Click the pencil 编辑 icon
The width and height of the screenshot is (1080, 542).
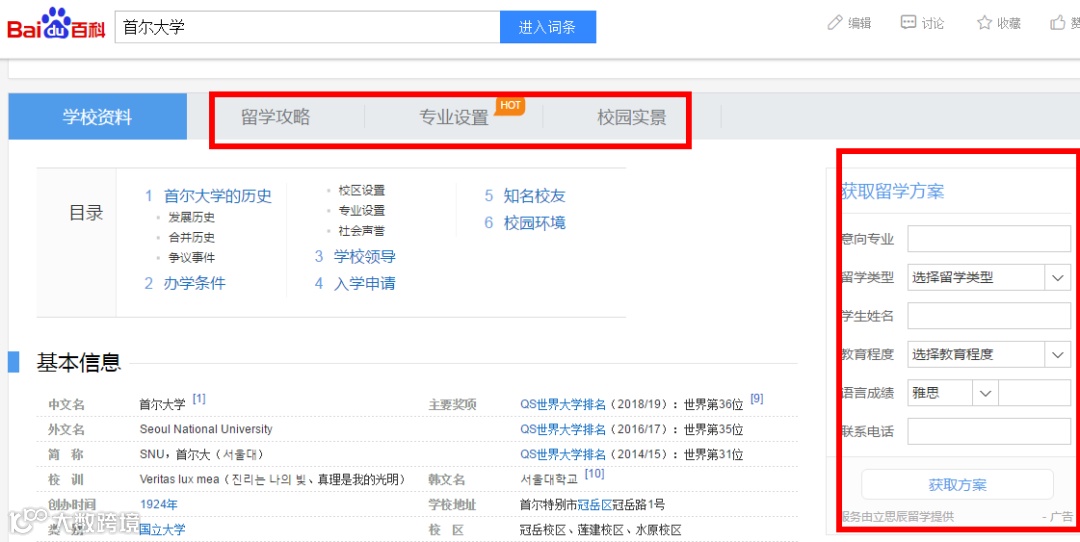[x=835, y=23]
